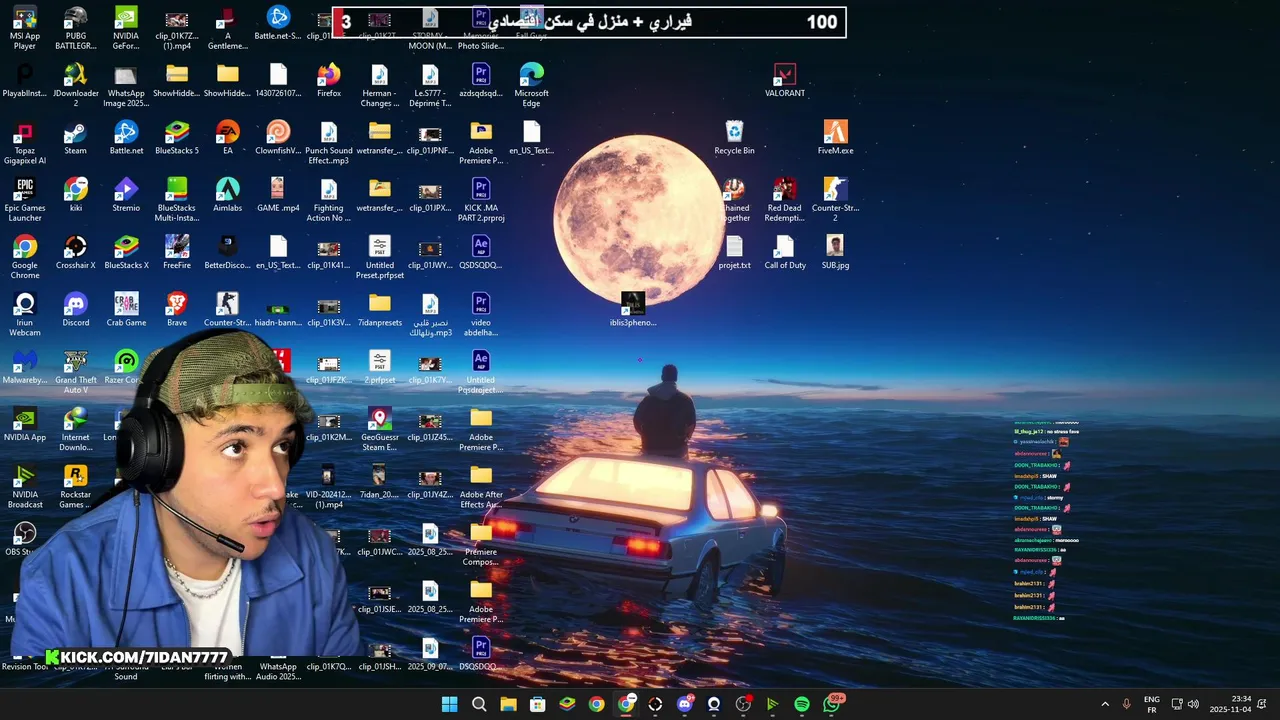The image size is (1280, 720).
Task: Select the Topaz Gigapixel AI icon
Action: click(x=25, y=143)
